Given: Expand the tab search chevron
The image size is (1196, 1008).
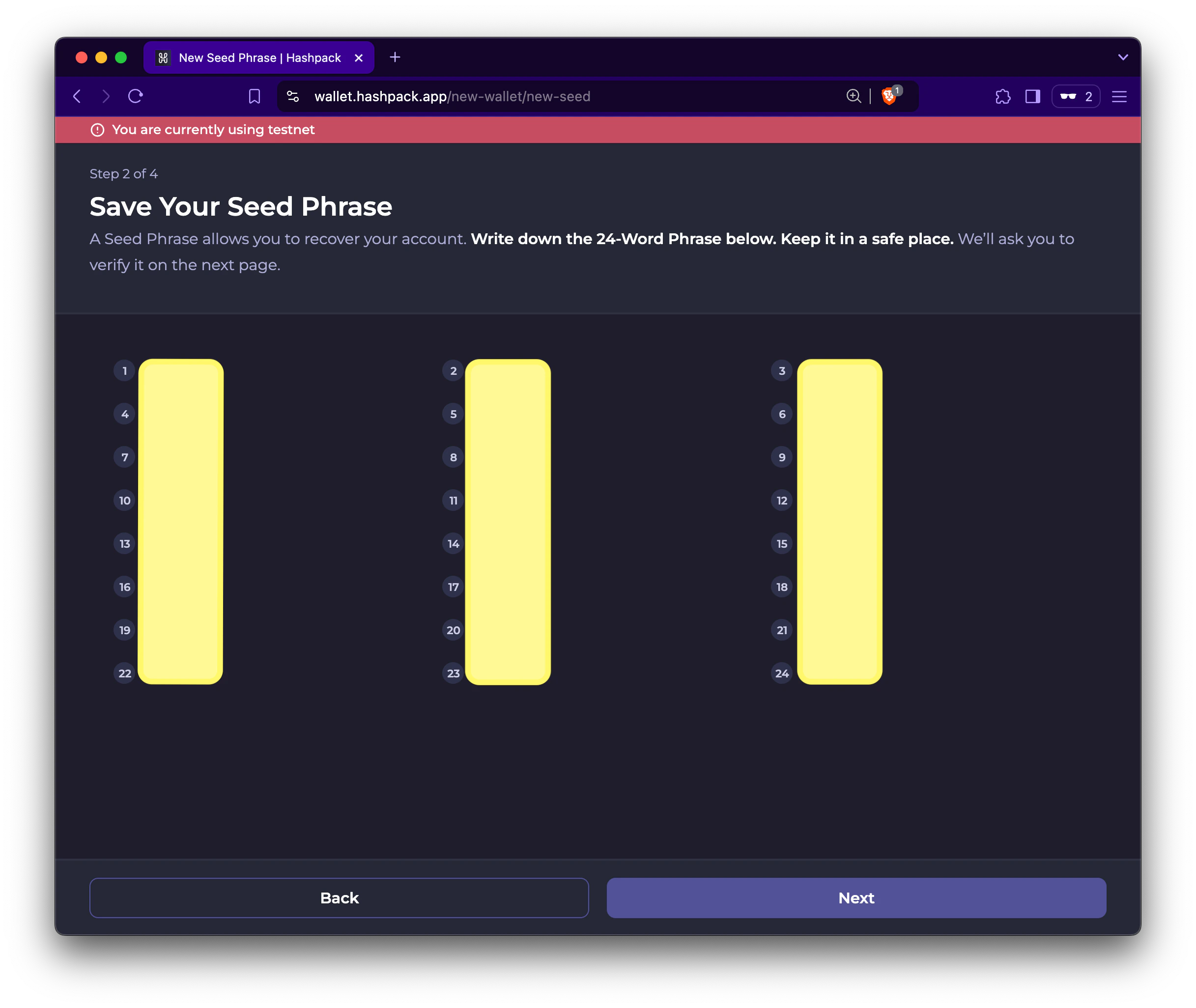Looking at the screenshot, I should coord(1123,57).
